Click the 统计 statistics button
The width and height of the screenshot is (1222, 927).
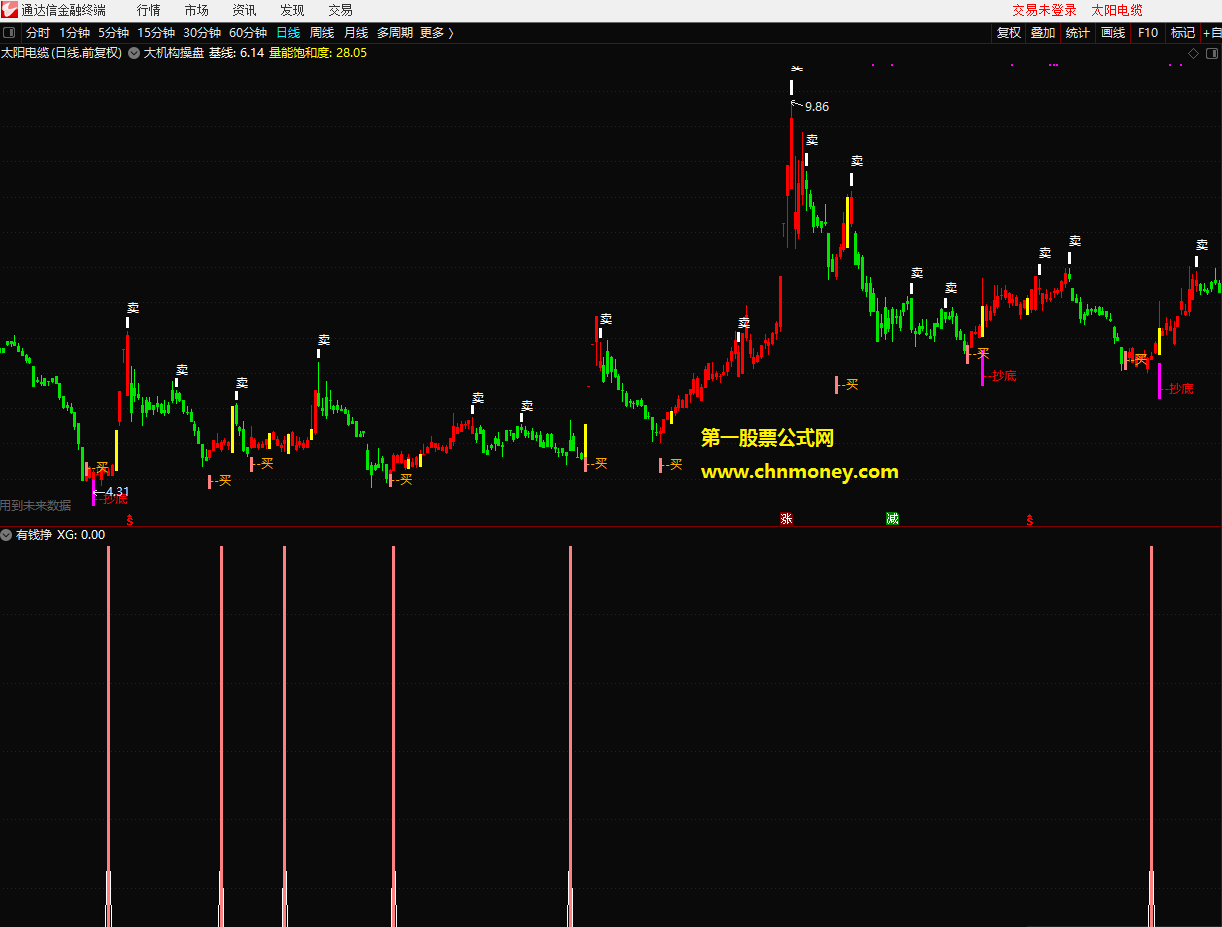pyautogui.click(x=1078, y=33)
